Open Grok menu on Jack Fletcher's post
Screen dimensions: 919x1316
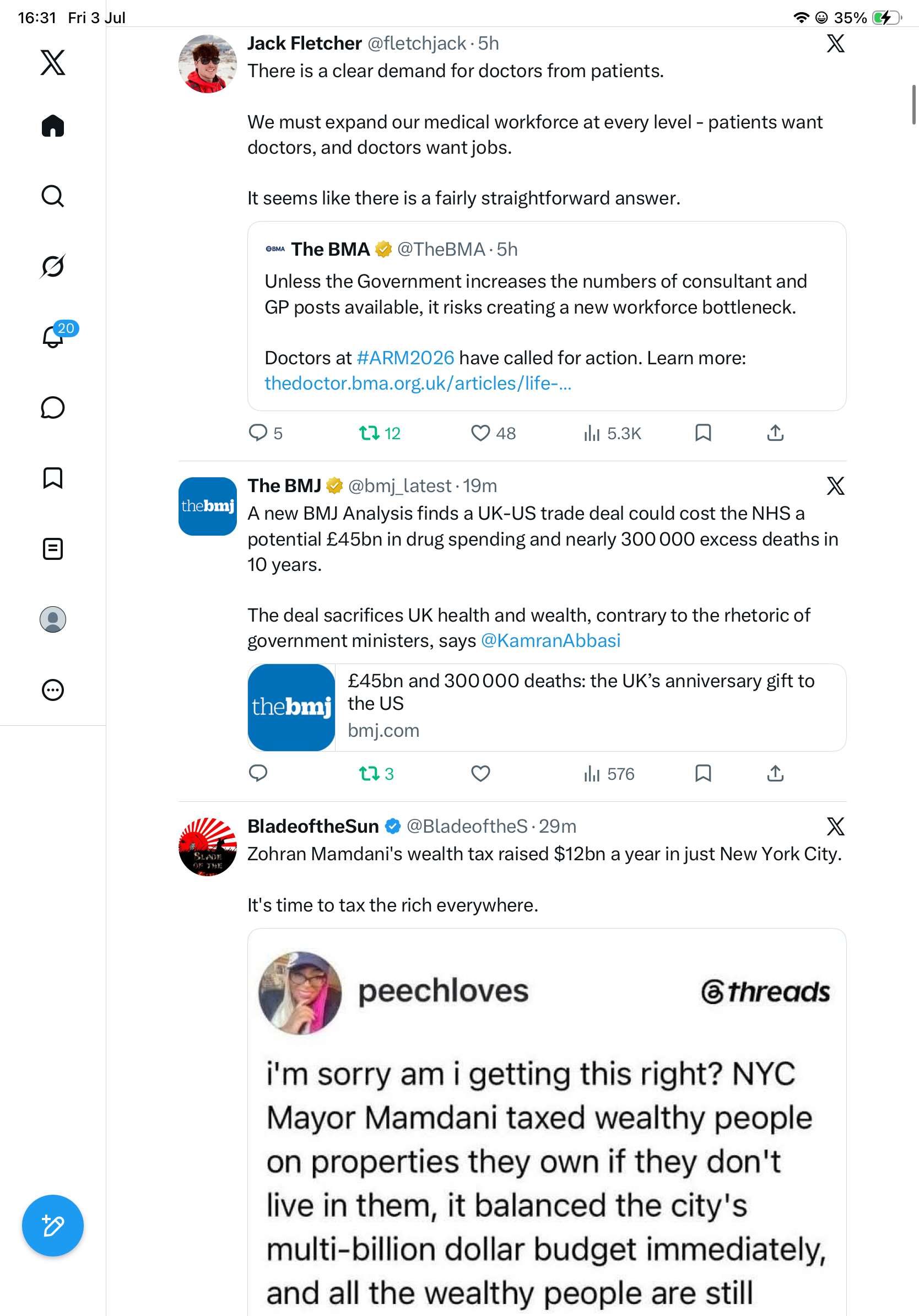(835, 44)
